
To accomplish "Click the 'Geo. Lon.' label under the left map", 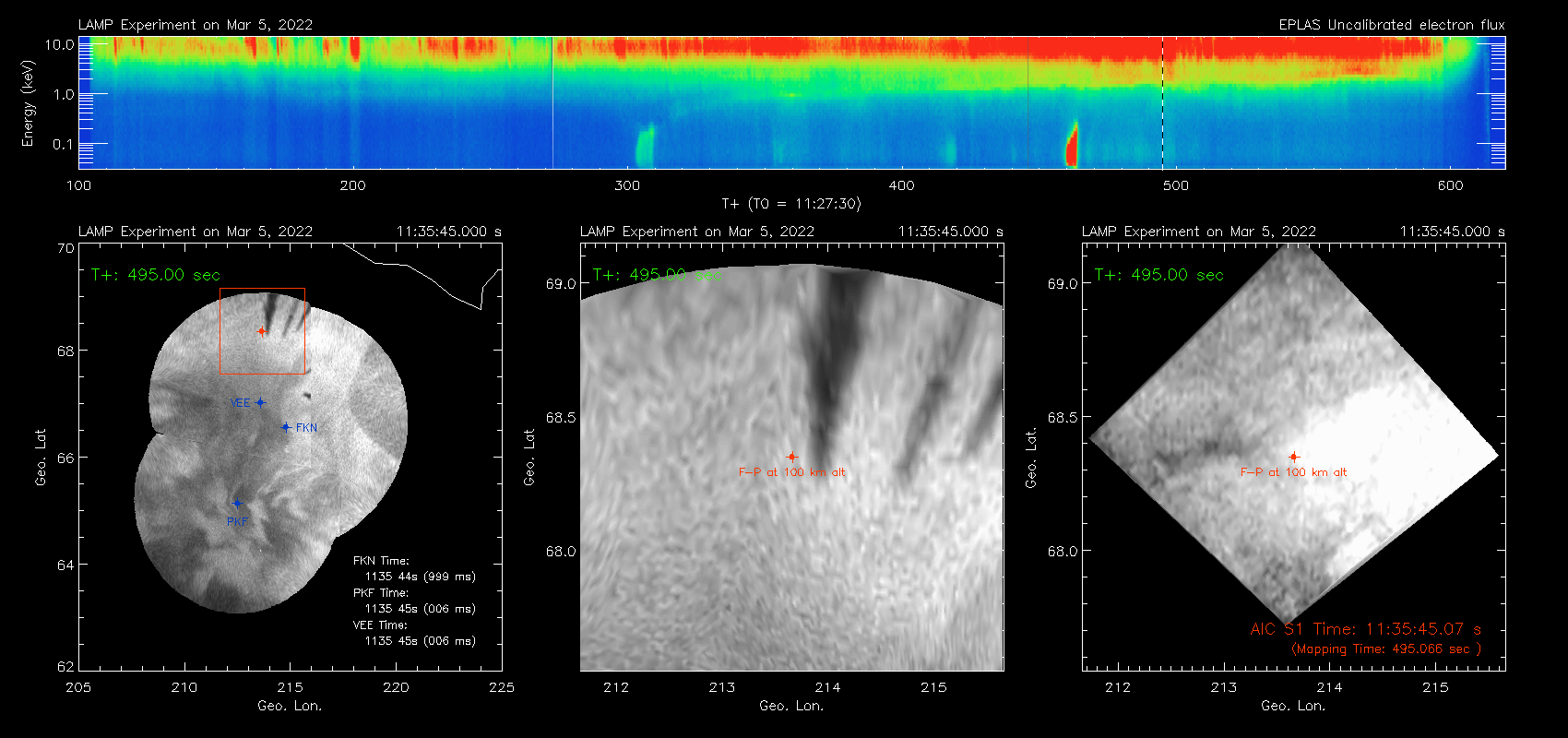I will pyautogui.click(x=290, y=706).
